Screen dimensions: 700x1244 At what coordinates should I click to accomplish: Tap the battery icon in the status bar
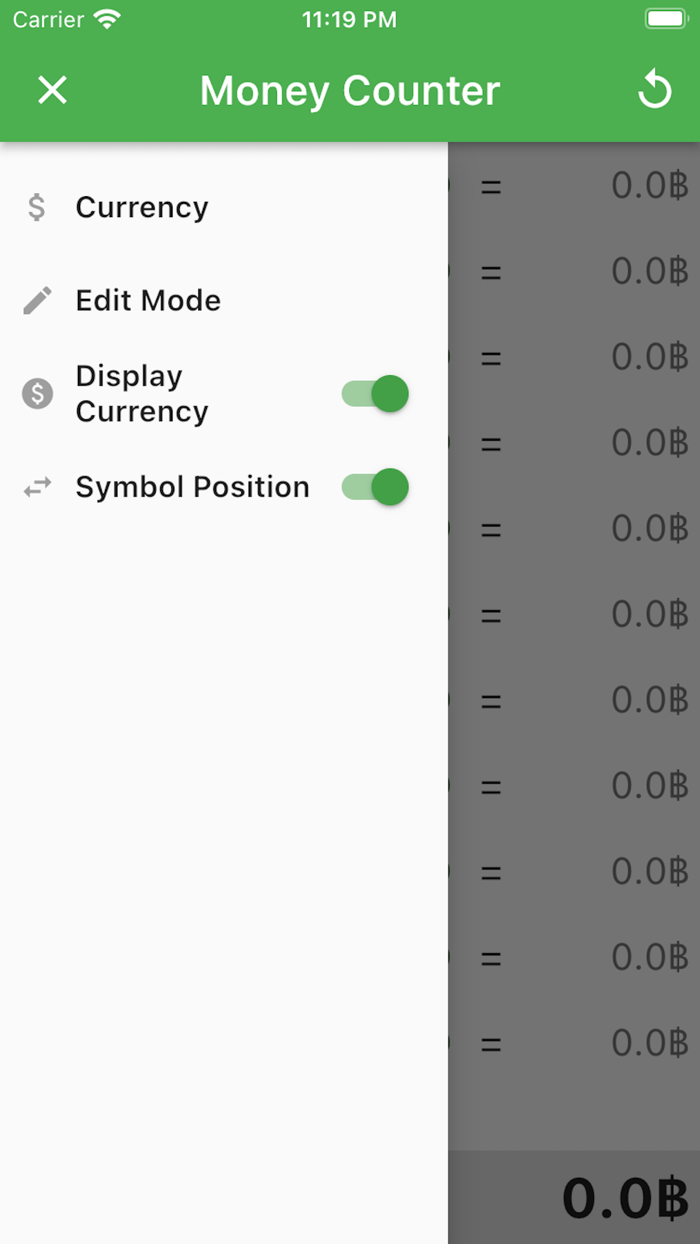[x=664, y=17]
